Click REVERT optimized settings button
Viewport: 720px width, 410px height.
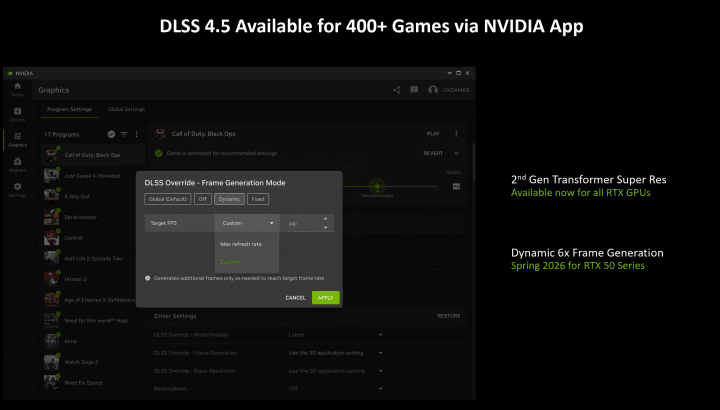[x=433, y=153]
